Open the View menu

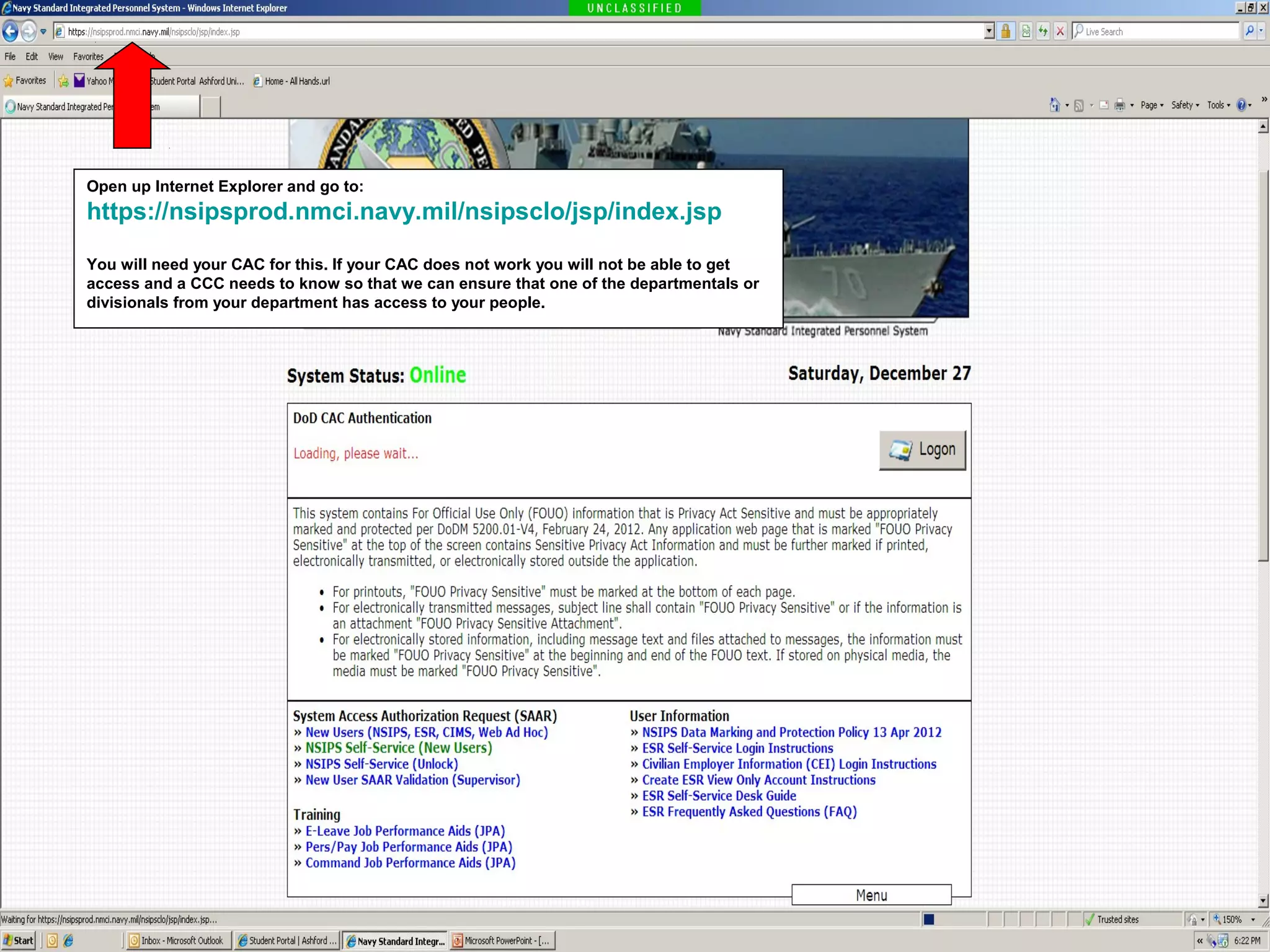point(56,56)
